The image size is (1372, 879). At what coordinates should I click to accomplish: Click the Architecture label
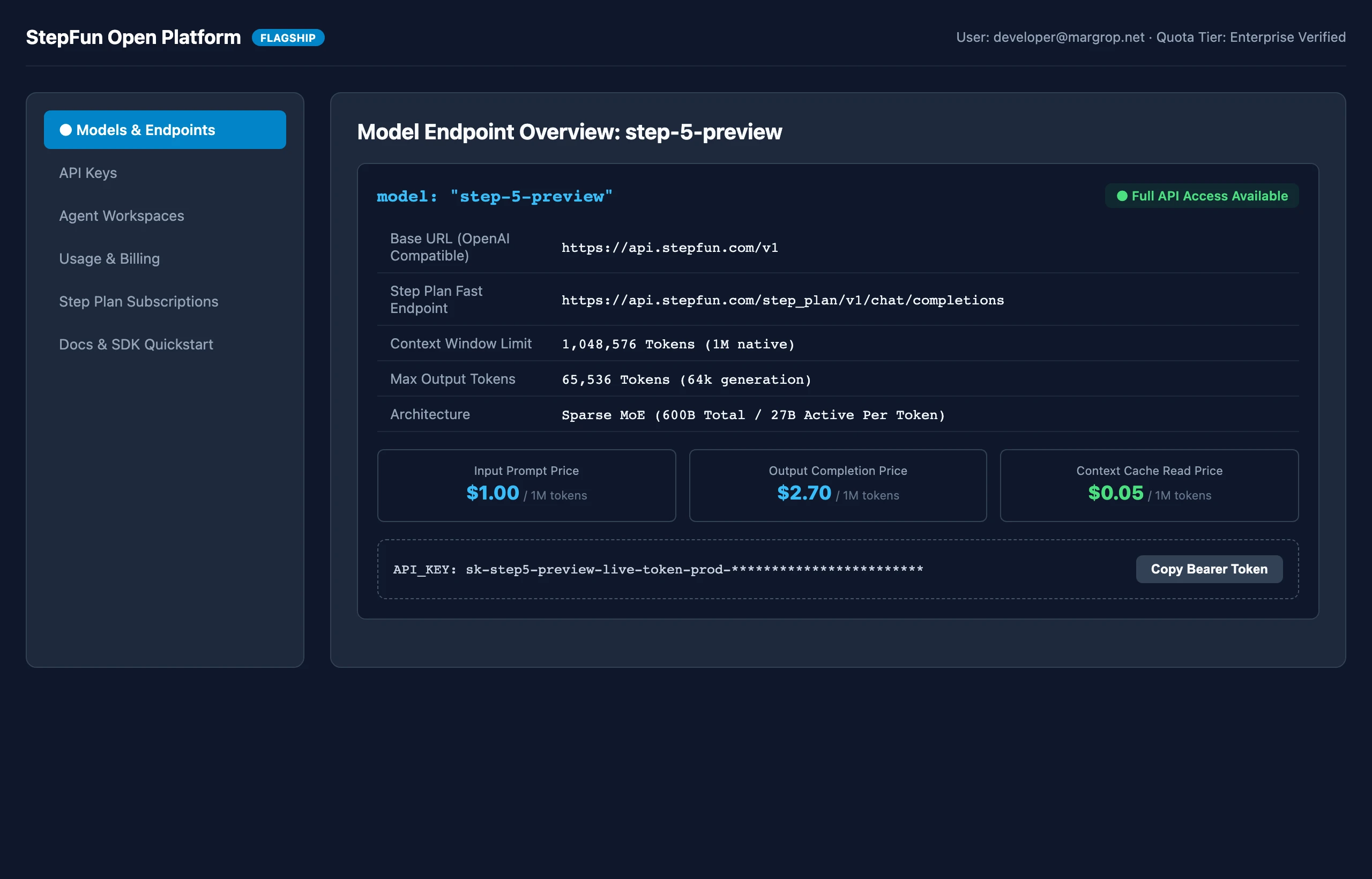[430, 414]
